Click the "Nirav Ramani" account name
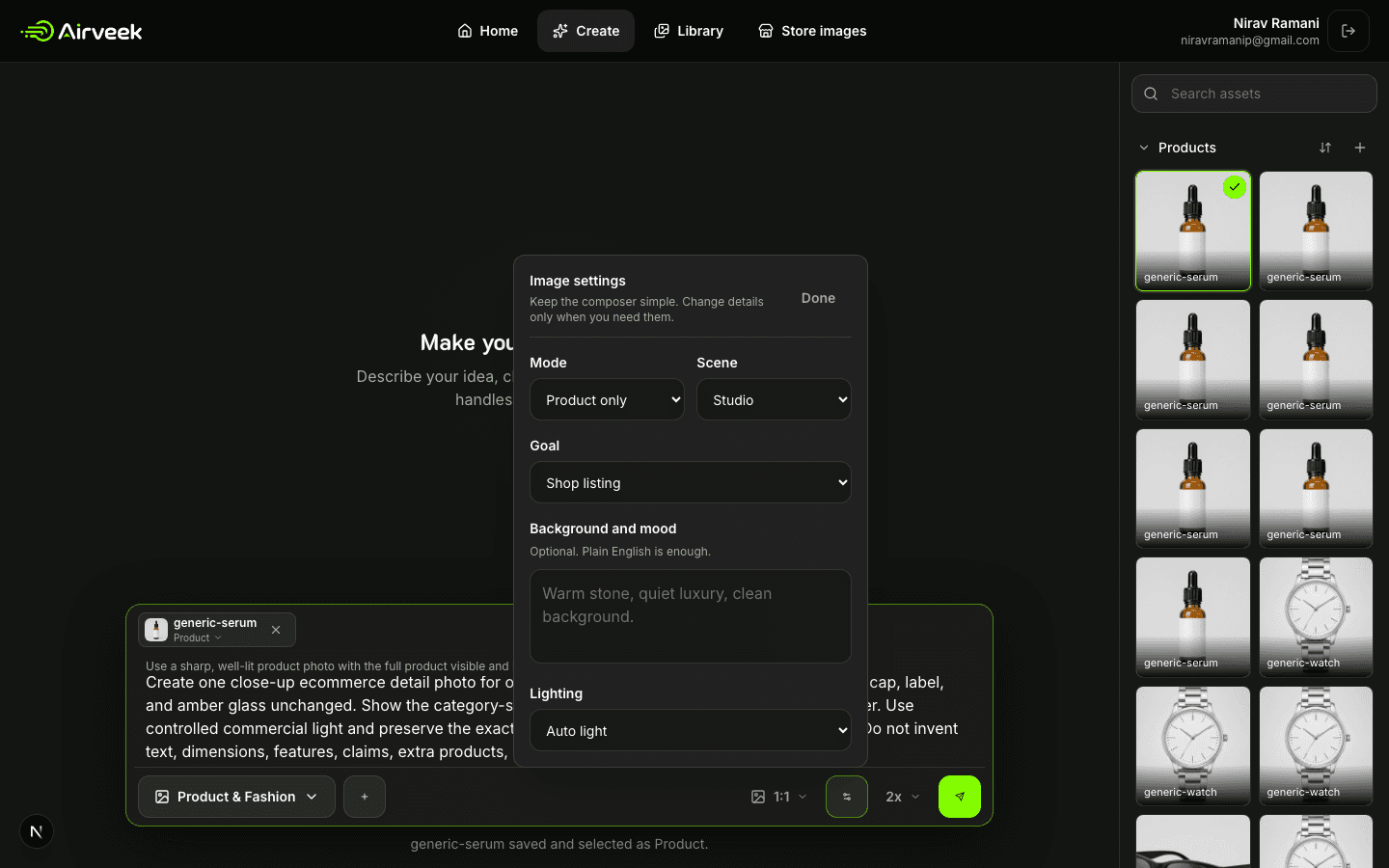 [1276, 23]
